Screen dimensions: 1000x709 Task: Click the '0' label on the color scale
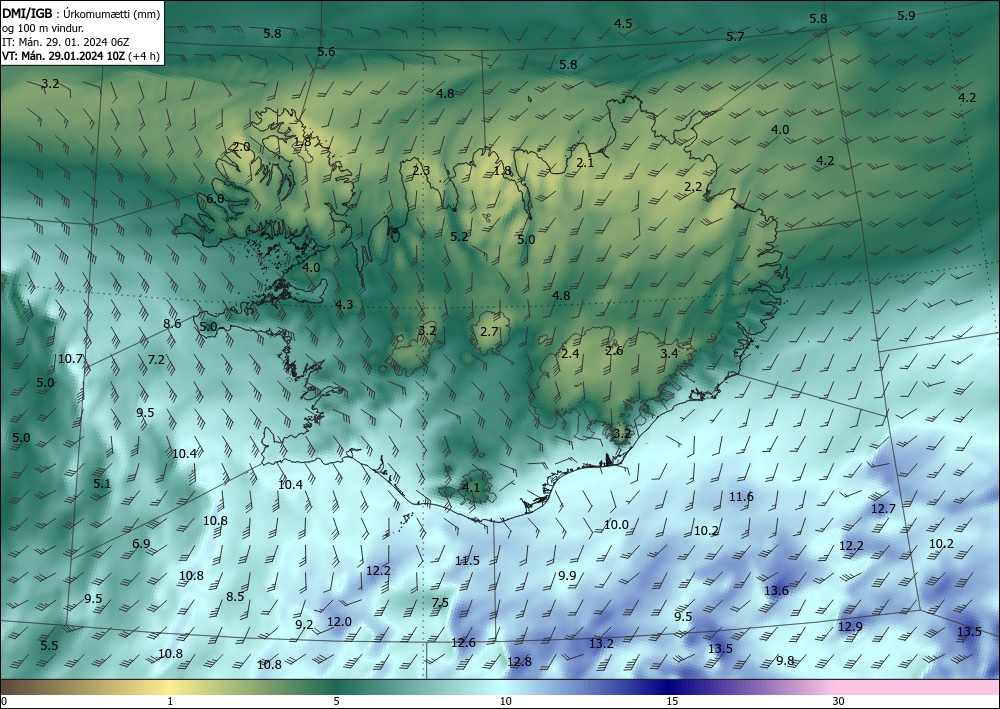tap(4, 702)
